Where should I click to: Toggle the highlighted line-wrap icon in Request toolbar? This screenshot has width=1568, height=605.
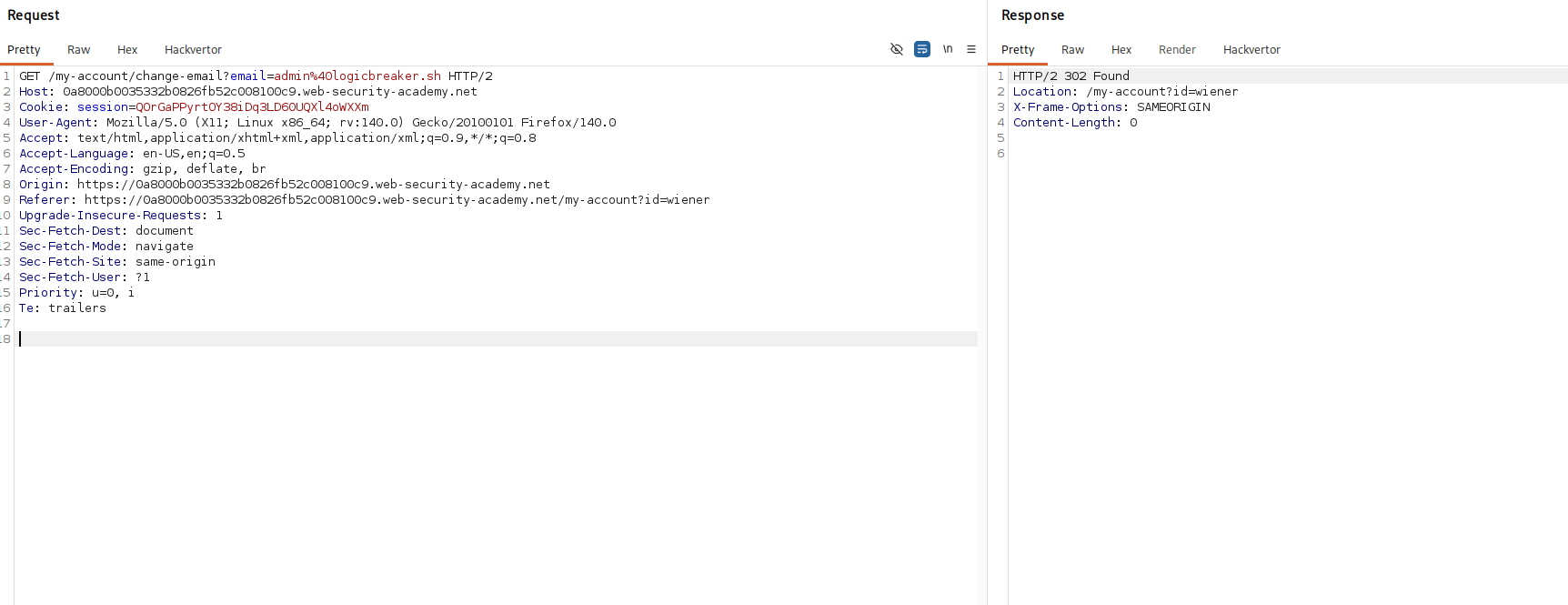(x=922, y=49)
